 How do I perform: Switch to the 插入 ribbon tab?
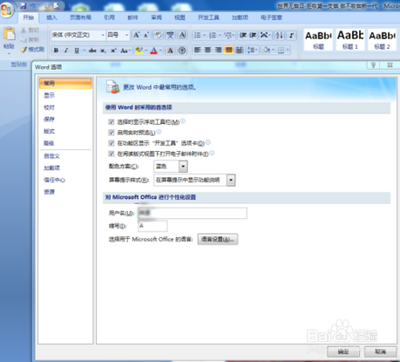click(x=51, y=17)
